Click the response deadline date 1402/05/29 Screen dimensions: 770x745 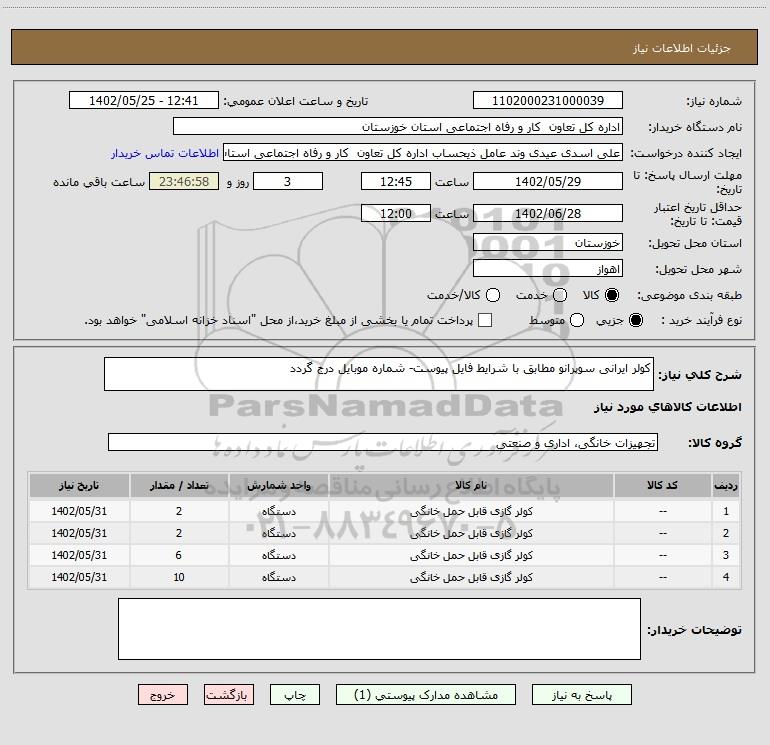pyautogui.click(x=548, y=181)
